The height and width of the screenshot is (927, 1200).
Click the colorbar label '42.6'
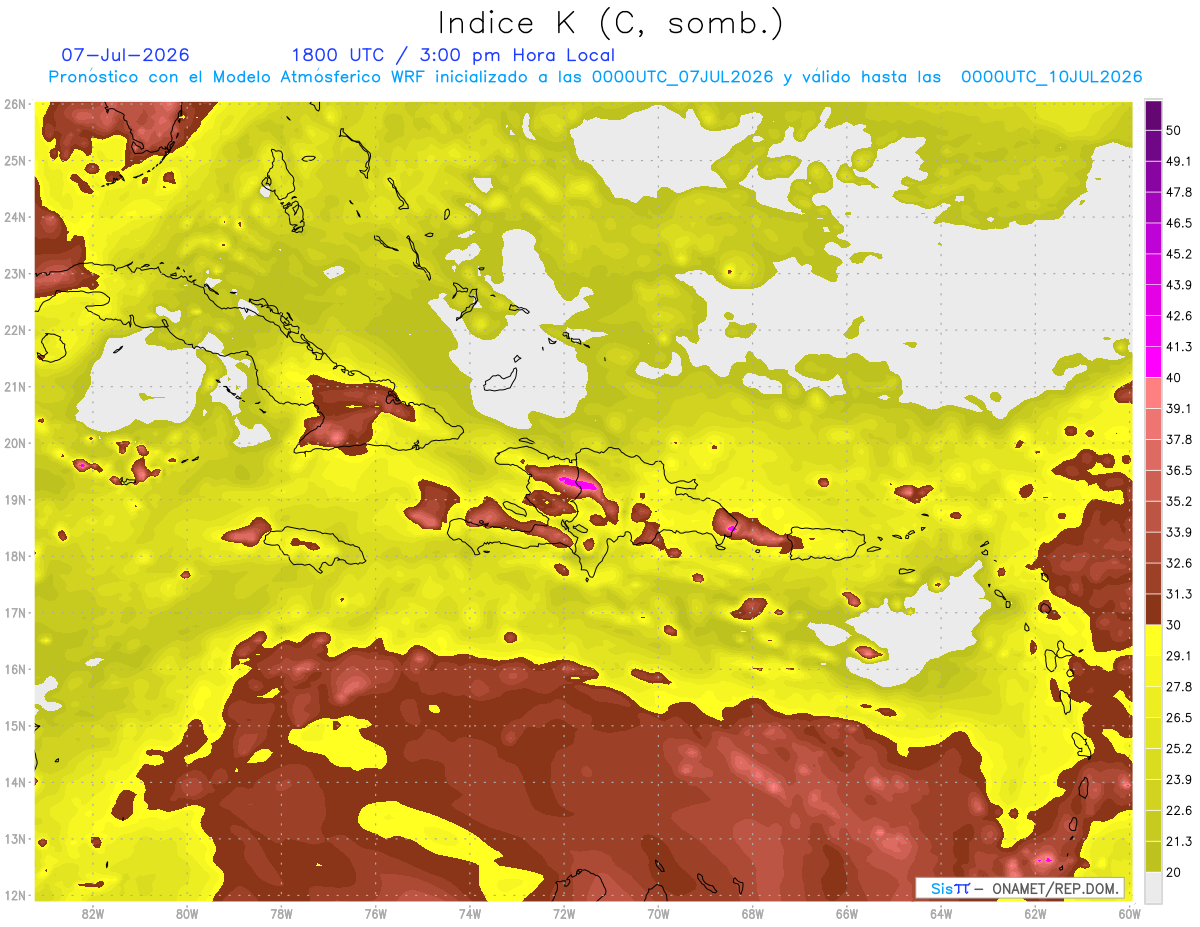click(x=1178, y=316)
